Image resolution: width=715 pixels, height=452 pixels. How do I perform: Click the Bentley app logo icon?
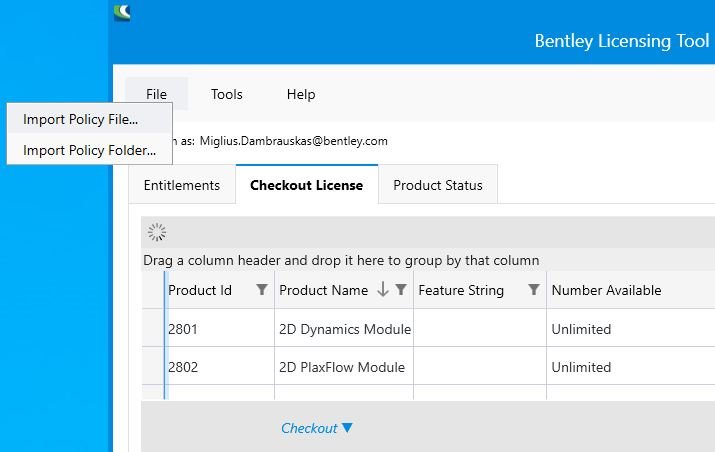[123, 12]
